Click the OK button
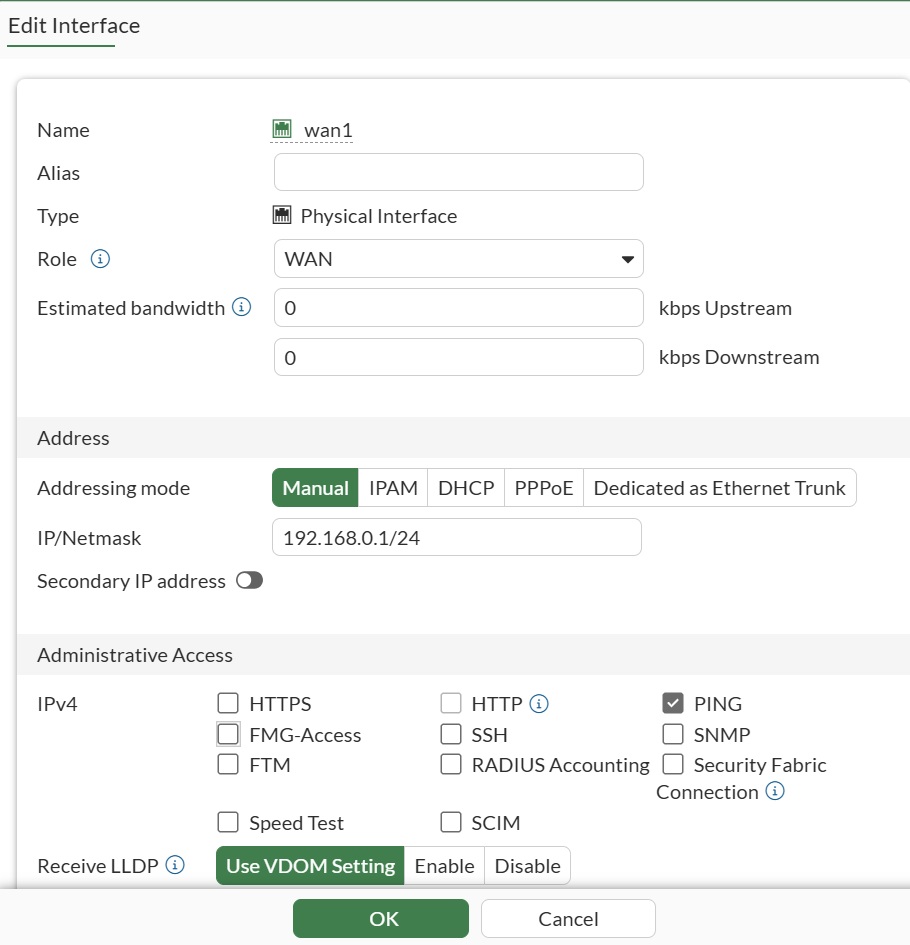This screenshot has height=945, width=910. tap(381, 918)
